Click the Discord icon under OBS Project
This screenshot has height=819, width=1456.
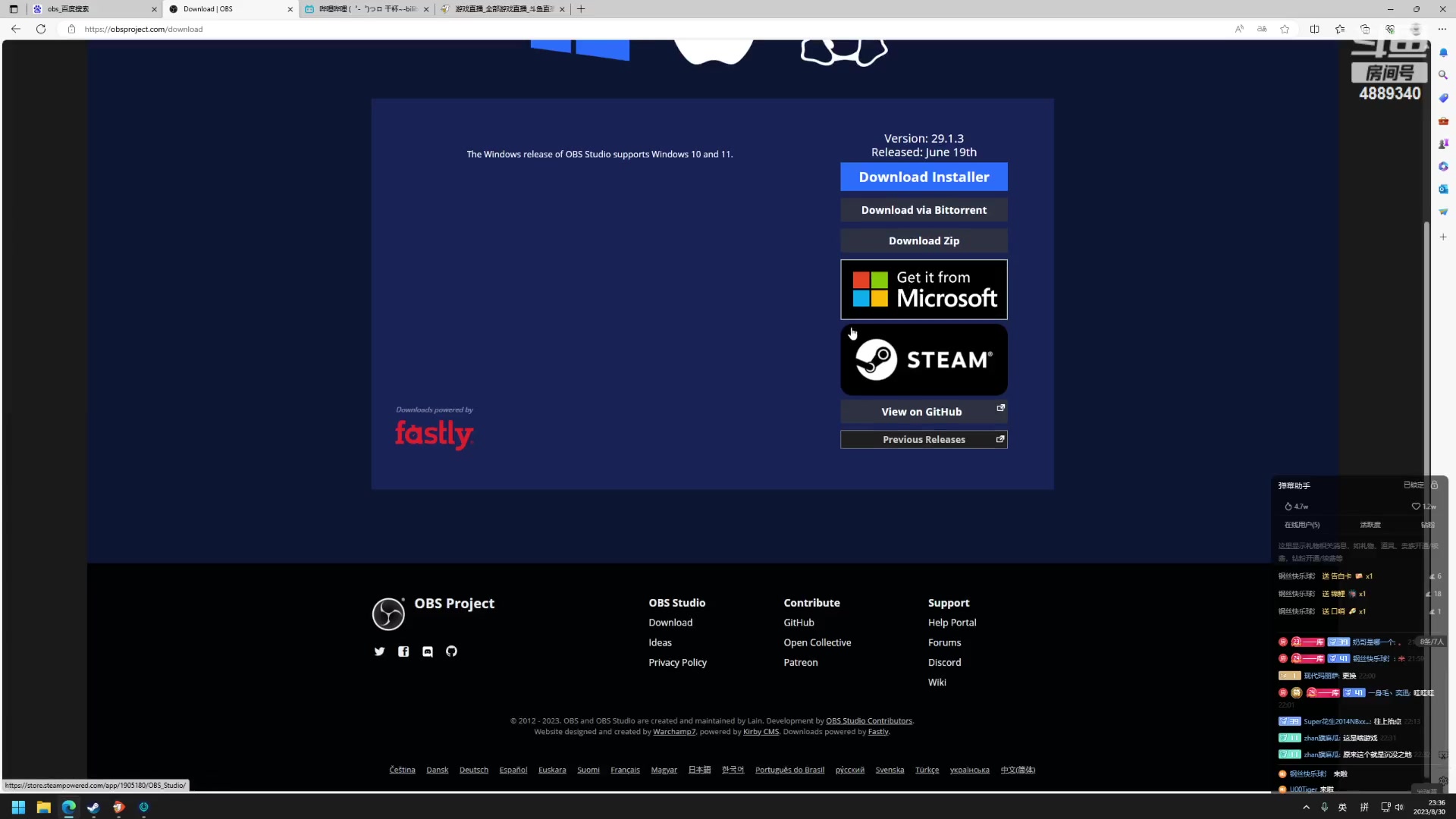(428, 651)
